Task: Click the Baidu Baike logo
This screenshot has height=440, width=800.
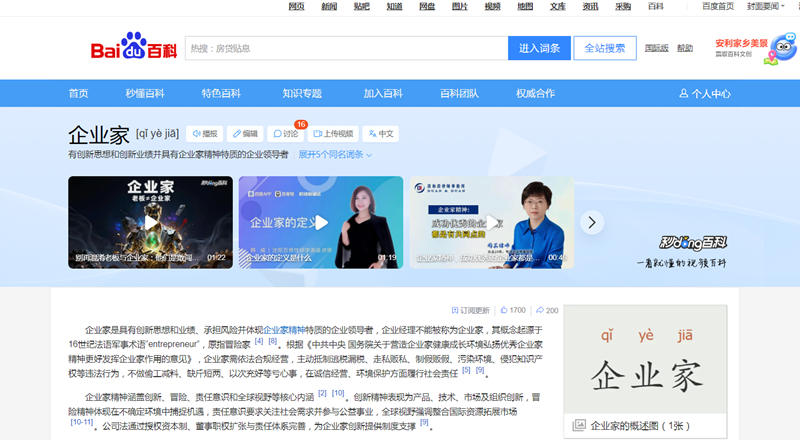Action: (134, 46)
